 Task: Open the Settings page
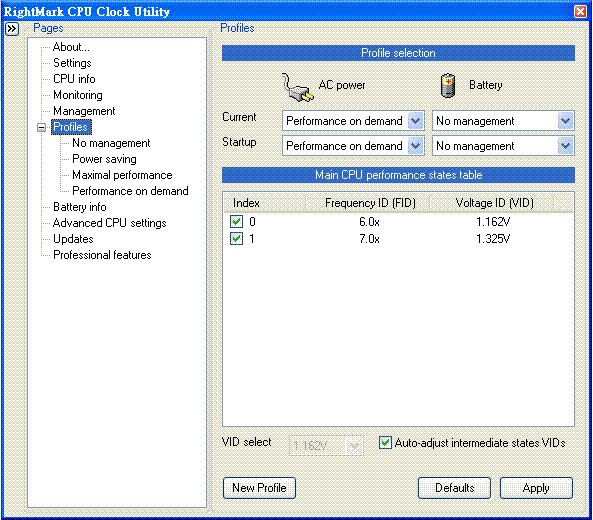[x=72, y=63]
